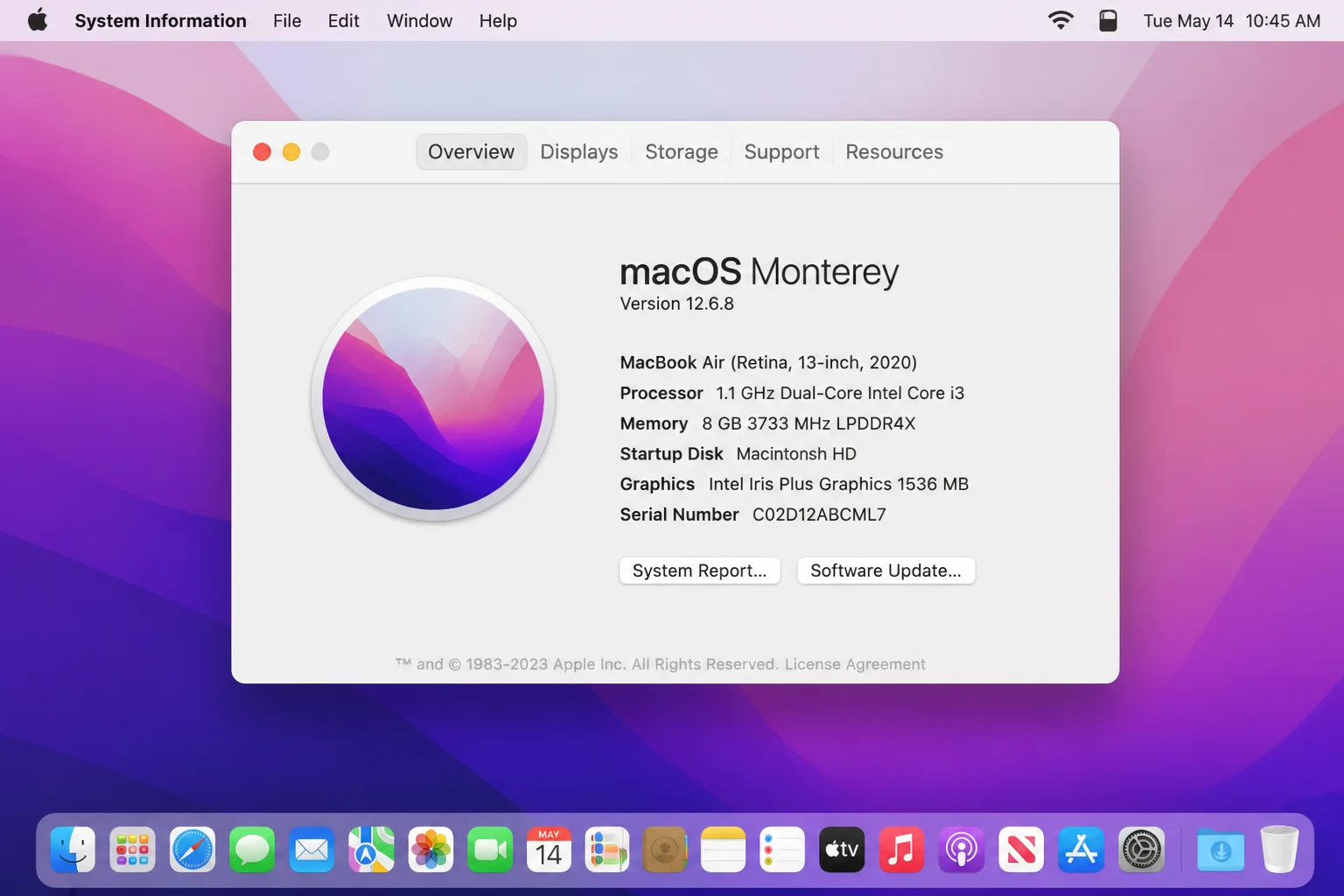Click the System Report... button
Image resolution: width=1344 pixels, height=896 pixels.
699,570
